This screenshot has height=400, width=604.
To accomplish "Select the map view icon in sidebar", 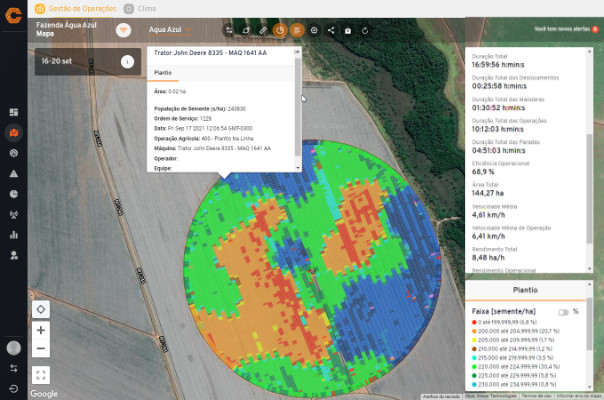I will tap(14, 133).
